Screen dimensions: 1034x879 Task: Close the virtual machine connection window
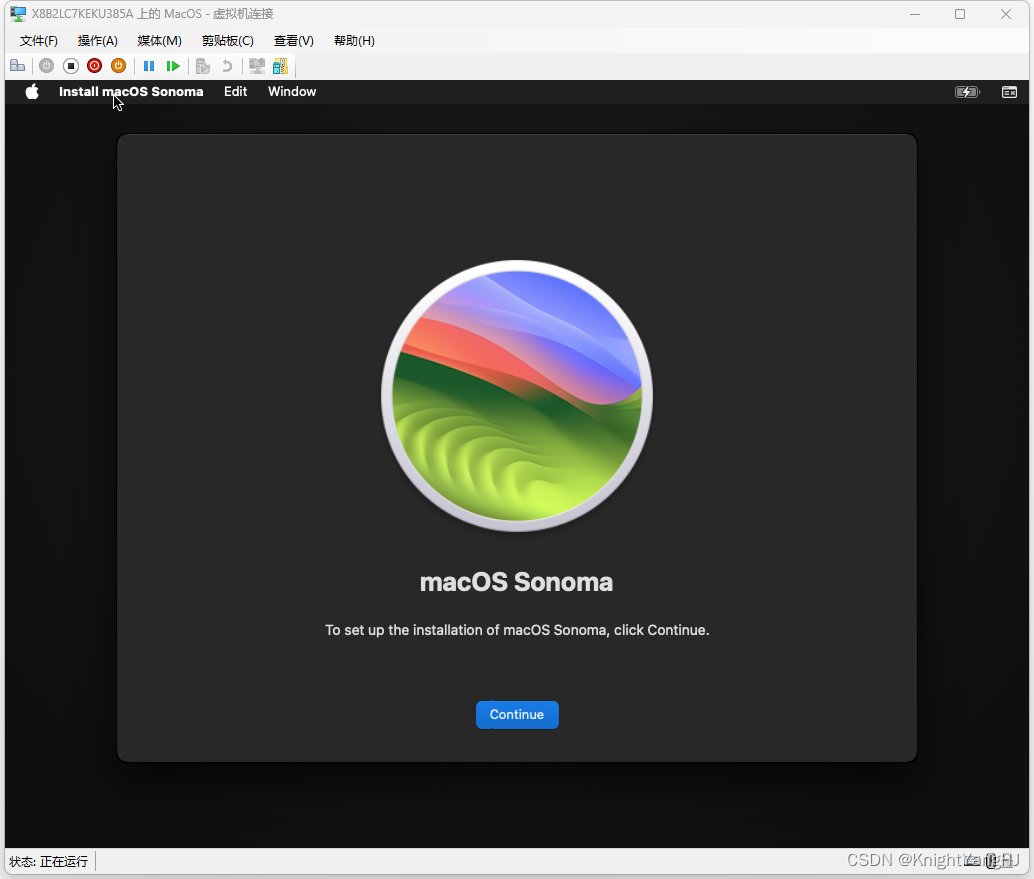[1006, 14]
